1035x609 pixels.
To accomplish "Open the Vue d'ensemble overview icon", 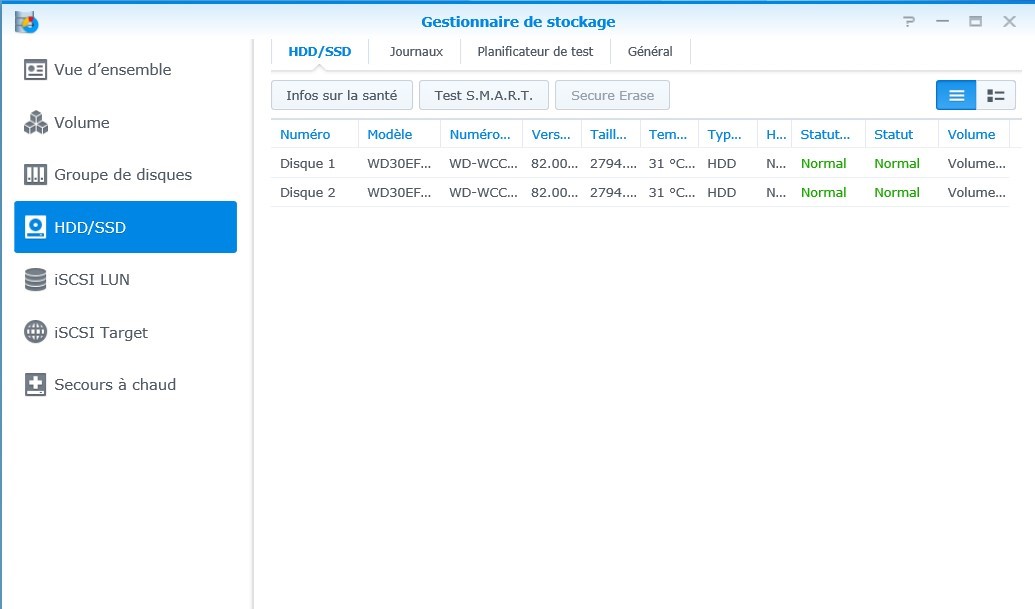I will 35,69.
